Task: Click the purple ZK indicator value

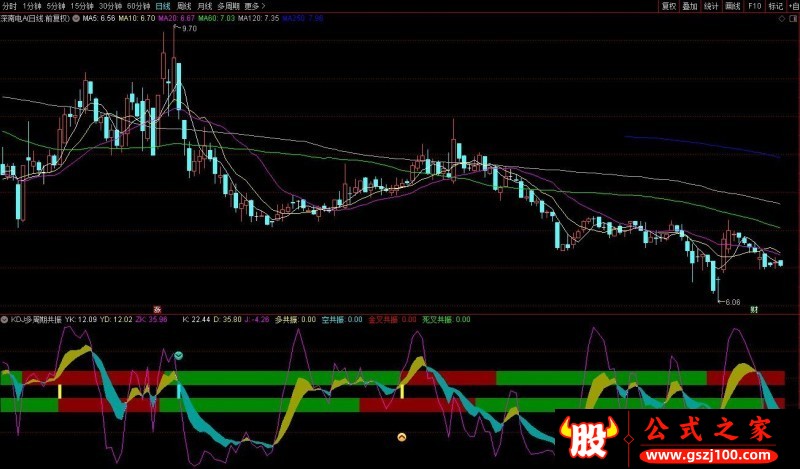Action: tap(151, 320)
